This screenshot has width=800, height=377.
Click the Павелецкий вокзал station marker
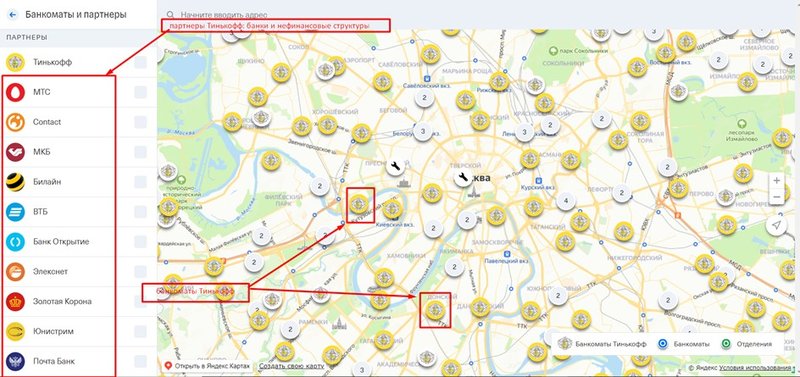coord(507,253)
